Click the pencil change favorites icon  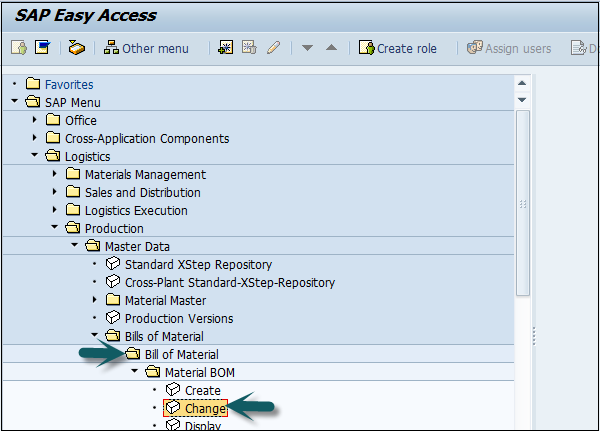273,48
